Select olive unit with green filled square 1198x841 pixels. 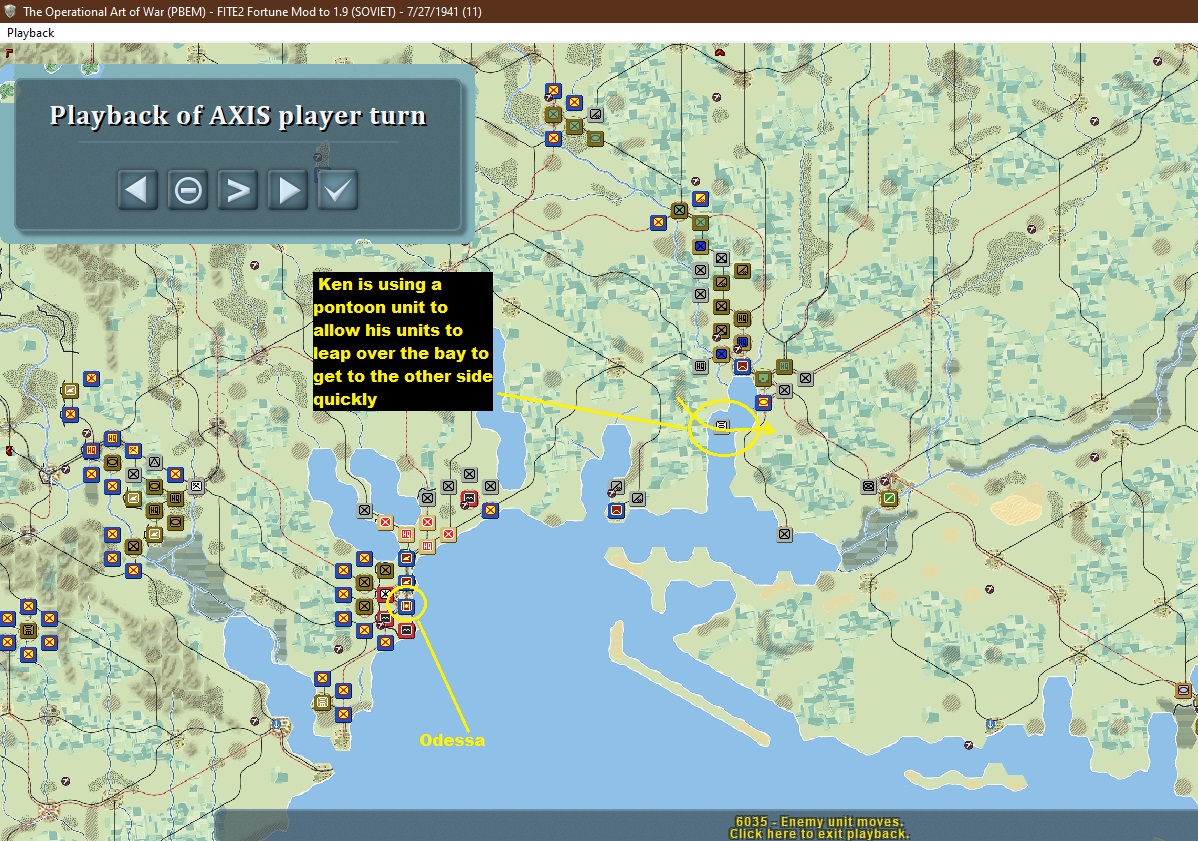click(x=763, y=378)
